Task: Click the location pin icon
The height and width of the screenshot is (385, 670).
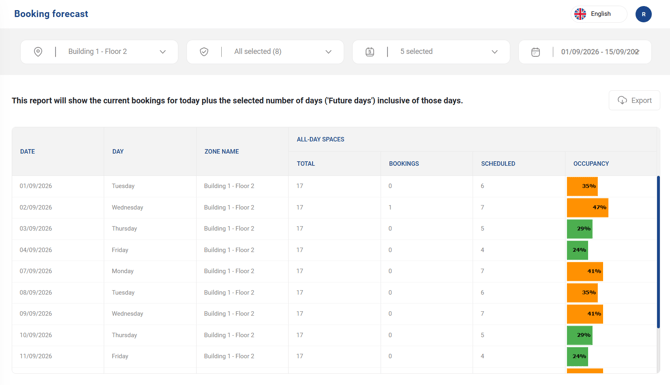Action: click(38, 52)
